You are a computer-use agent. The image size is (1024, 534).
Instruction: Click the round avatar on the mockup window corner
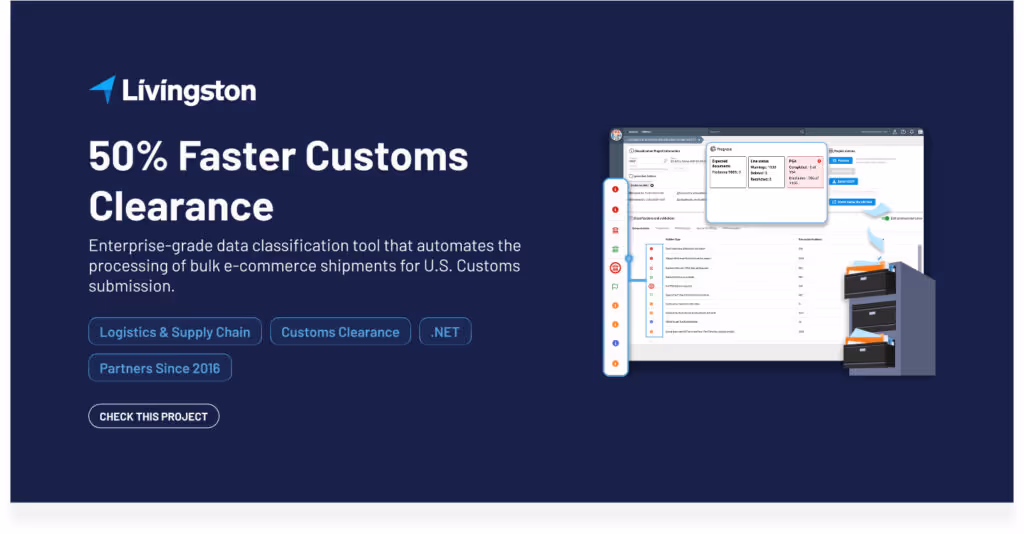coord(616,135)
